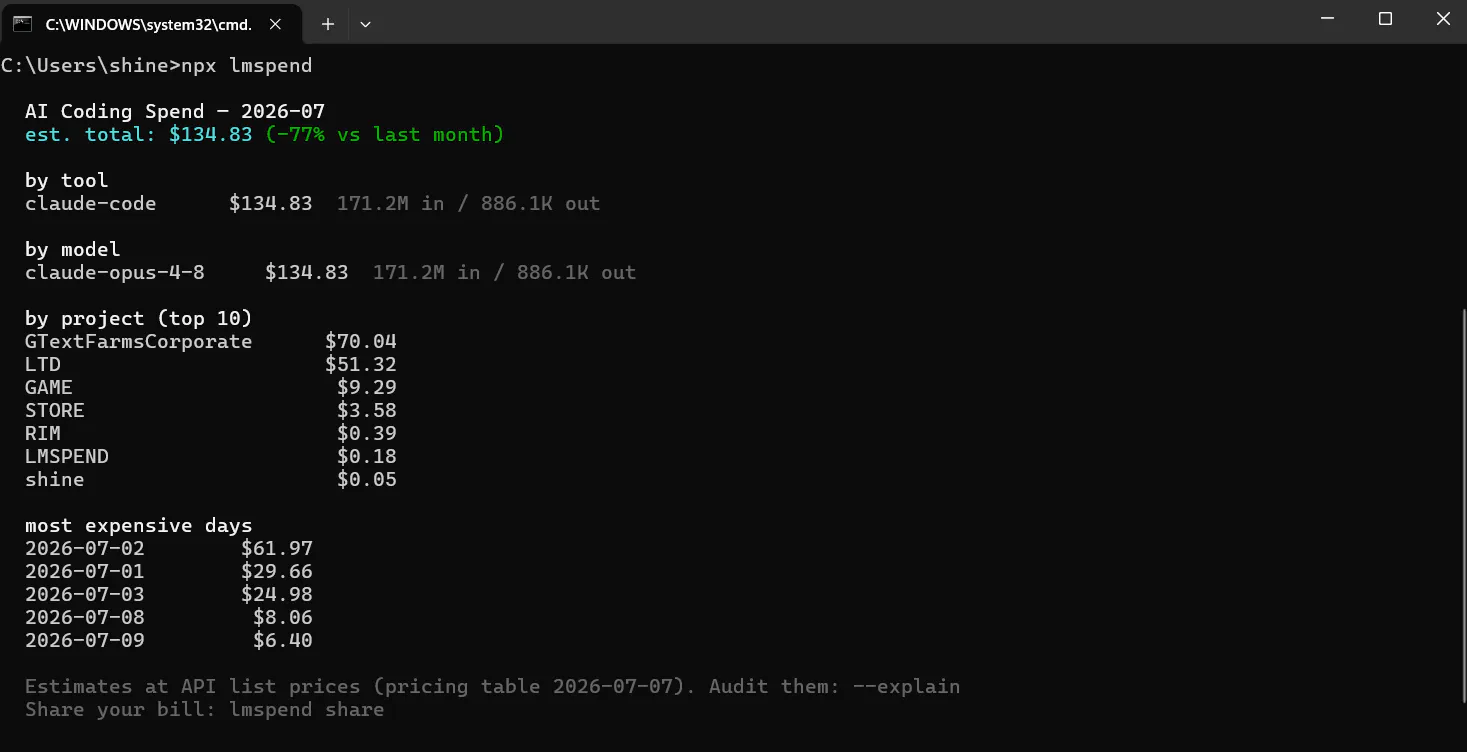This screenshot has height=752, width=1467.
Task: Click the 'shine' project name
Action: pos(55,479)
